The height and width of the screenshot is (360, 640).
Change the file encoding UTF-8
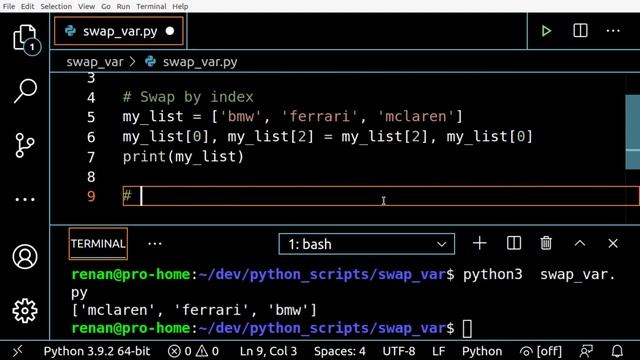[x=399, y=351]
